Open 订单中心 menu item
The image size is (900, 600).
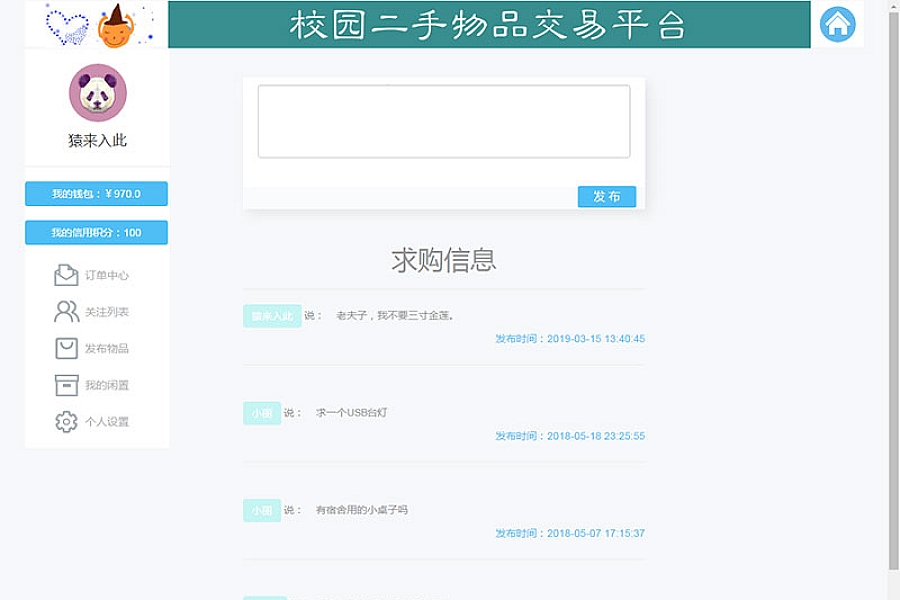107,275
